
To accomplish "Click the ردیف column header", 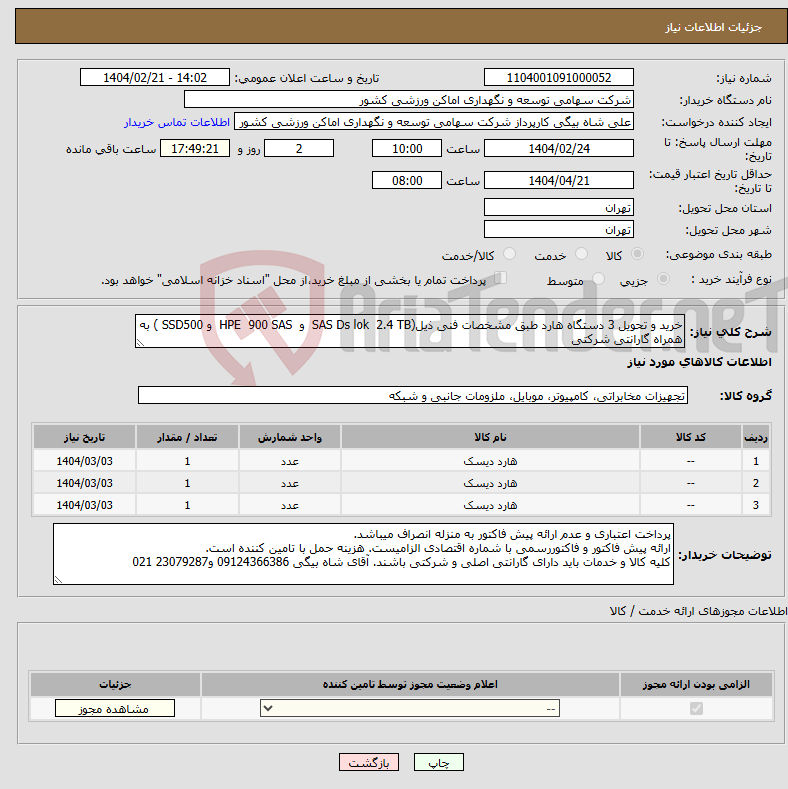I will pyautogui.click(x=756, y=437).
